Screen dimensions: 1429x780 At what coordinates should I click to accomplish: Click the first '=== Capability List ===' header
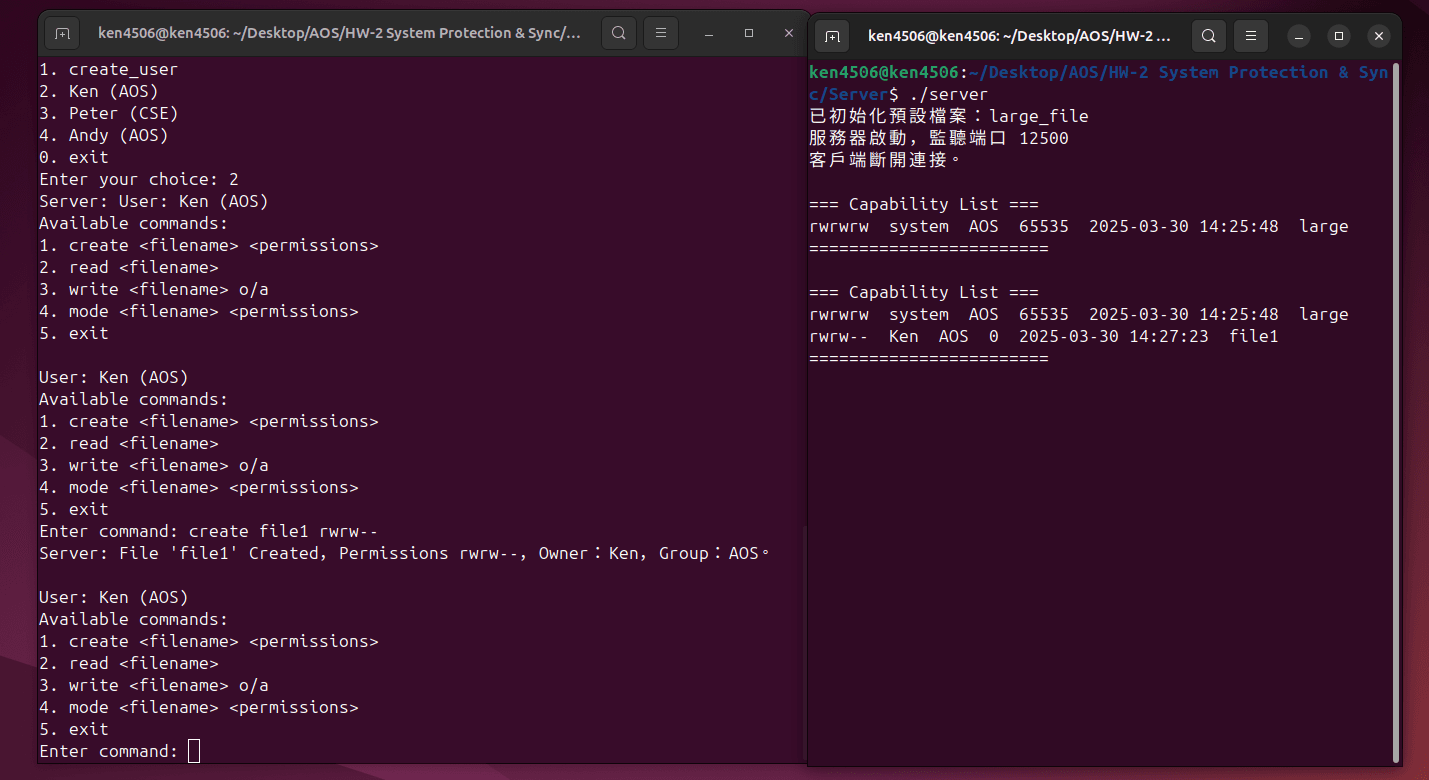(924, 204)
